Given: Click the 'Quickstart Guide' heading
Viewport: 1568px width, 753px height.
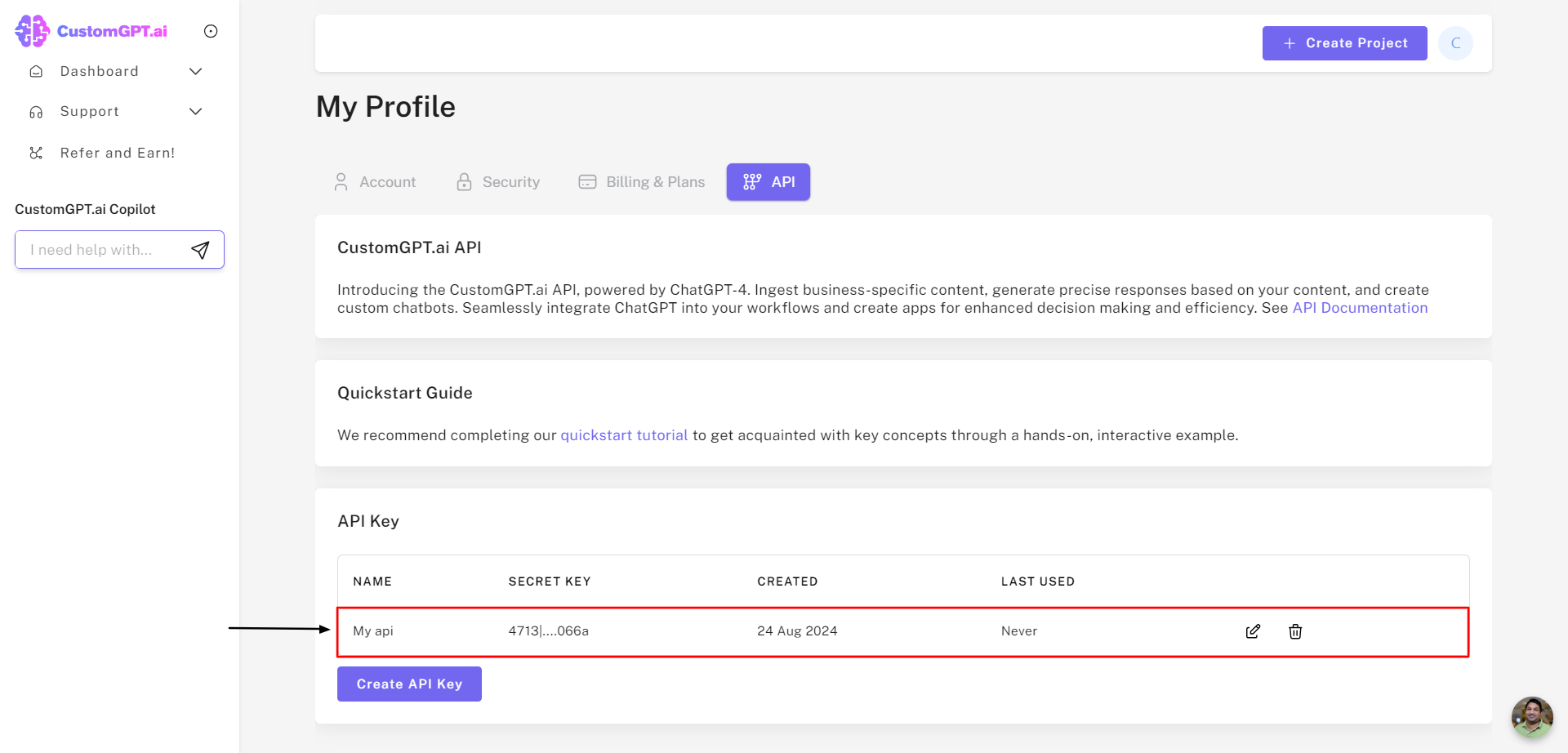Looking at the screenshot, I should point(405,393).
